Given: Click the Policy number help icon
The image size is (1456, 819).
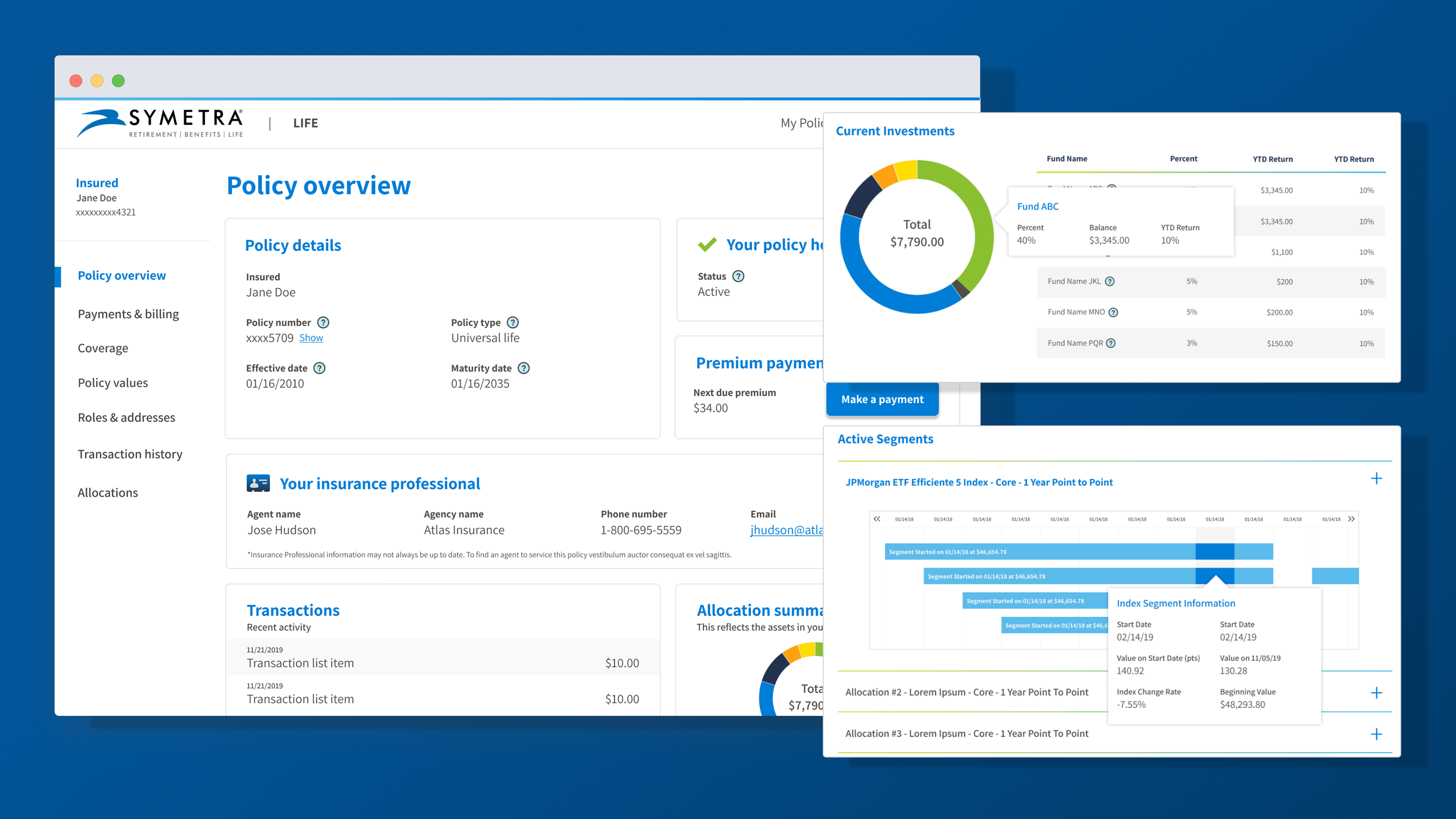Looking at the screenshot, I should click(x=323, y=322).
